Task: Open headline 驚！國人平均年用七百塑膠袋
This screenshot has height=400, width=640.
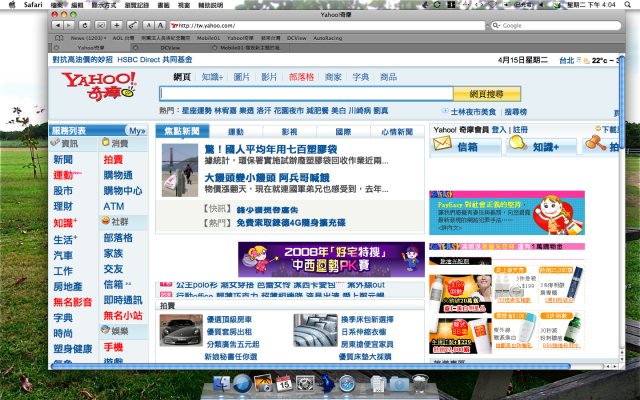Action: tap(271, 149)
